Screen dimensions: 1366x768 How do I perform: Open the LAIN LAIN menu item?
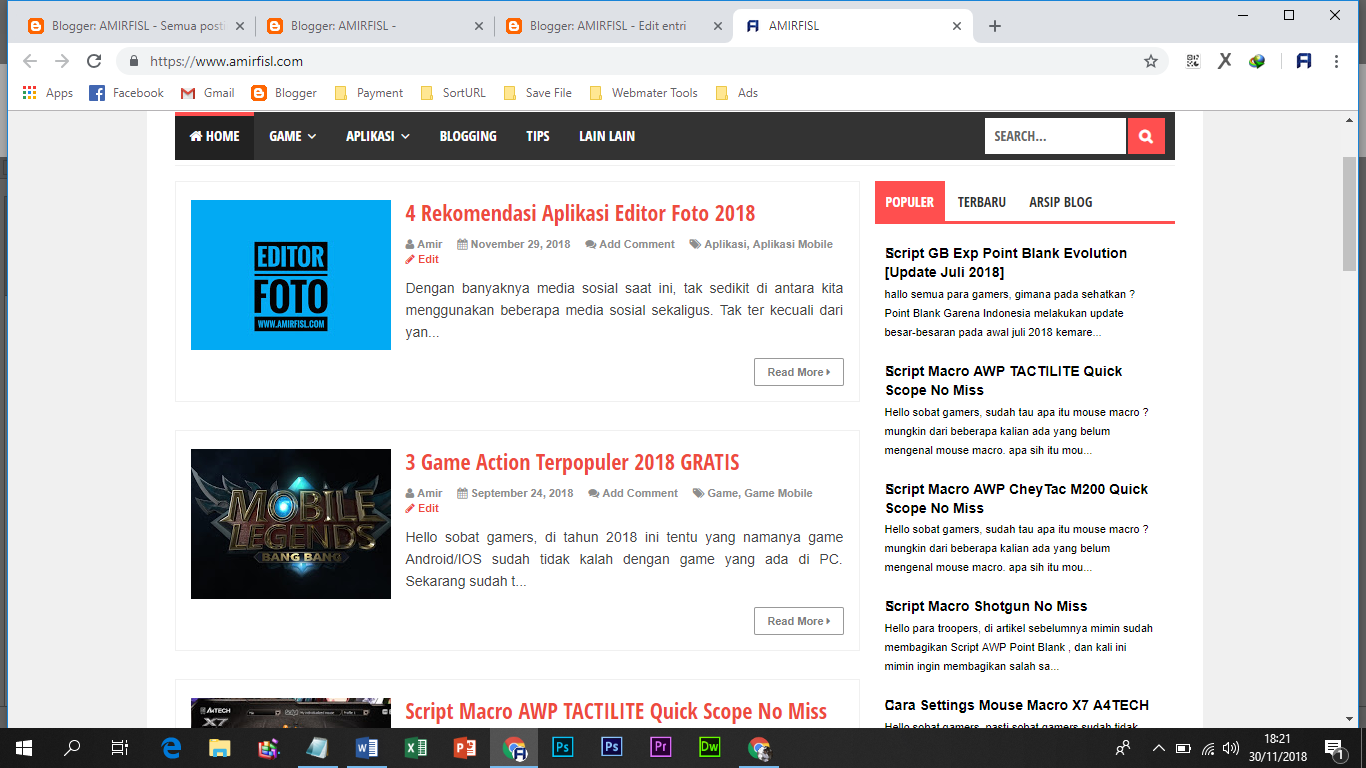pos(607,136)
